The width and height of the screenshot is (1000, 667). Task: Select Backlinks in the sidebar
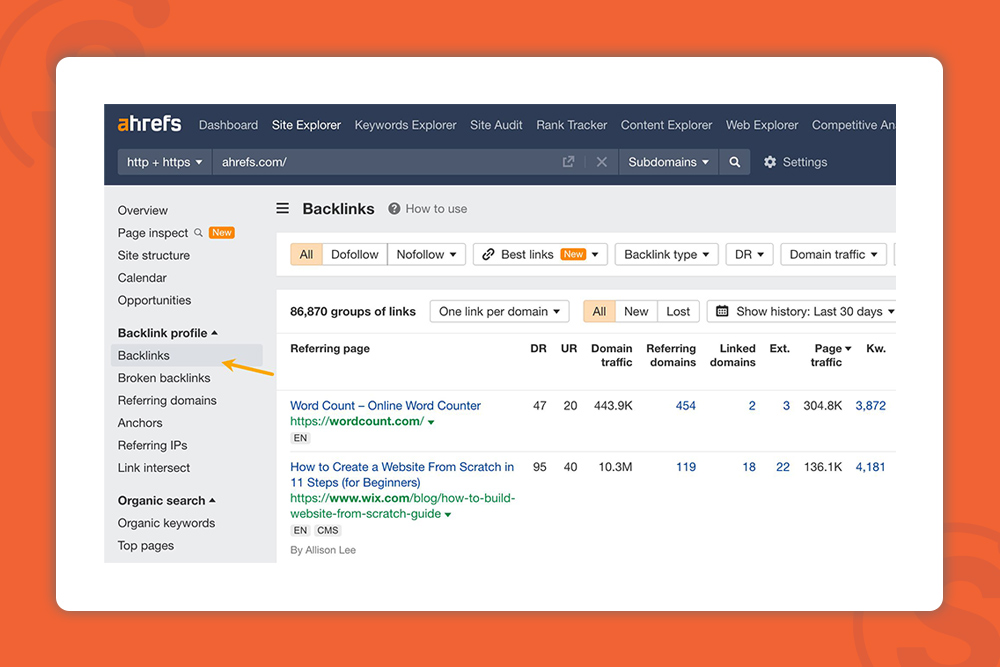(186, 355)
